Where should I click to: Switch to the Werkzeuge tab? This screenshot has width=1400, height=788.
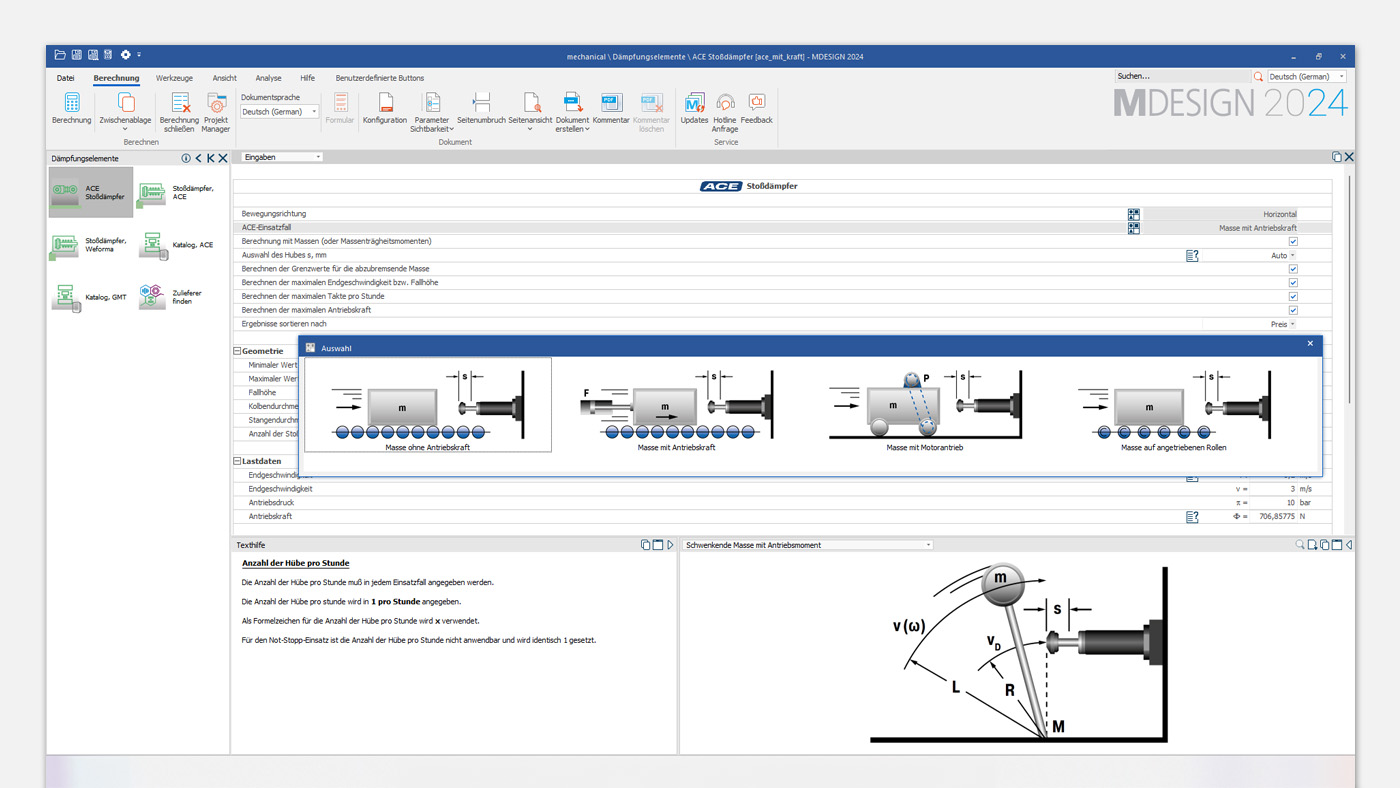[x=174, y=78]
